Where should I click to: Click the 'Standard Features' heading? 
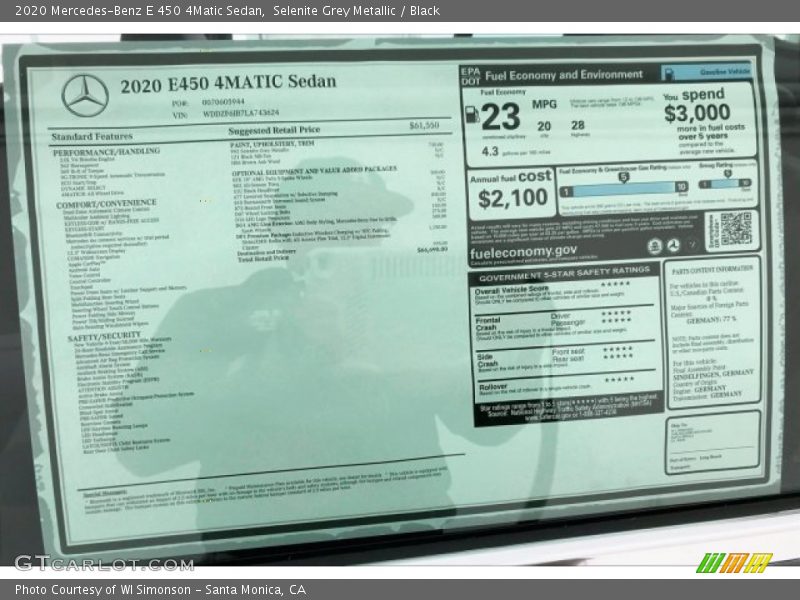click(92, 137)
